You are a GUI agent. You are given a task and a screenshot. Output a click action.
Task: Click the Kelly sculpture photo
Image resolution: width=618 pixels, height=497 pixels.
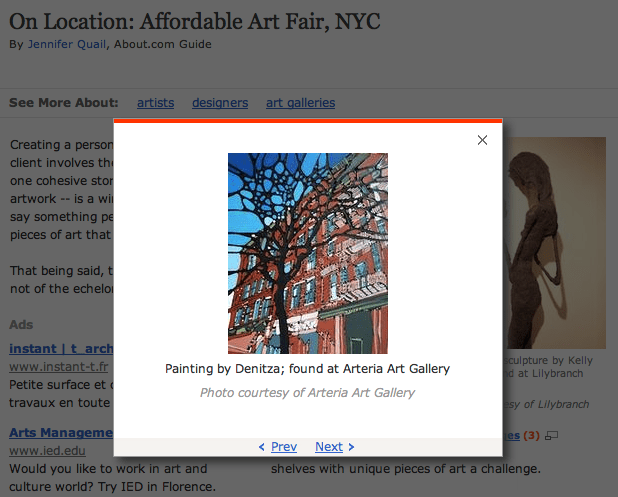point(555,243)
